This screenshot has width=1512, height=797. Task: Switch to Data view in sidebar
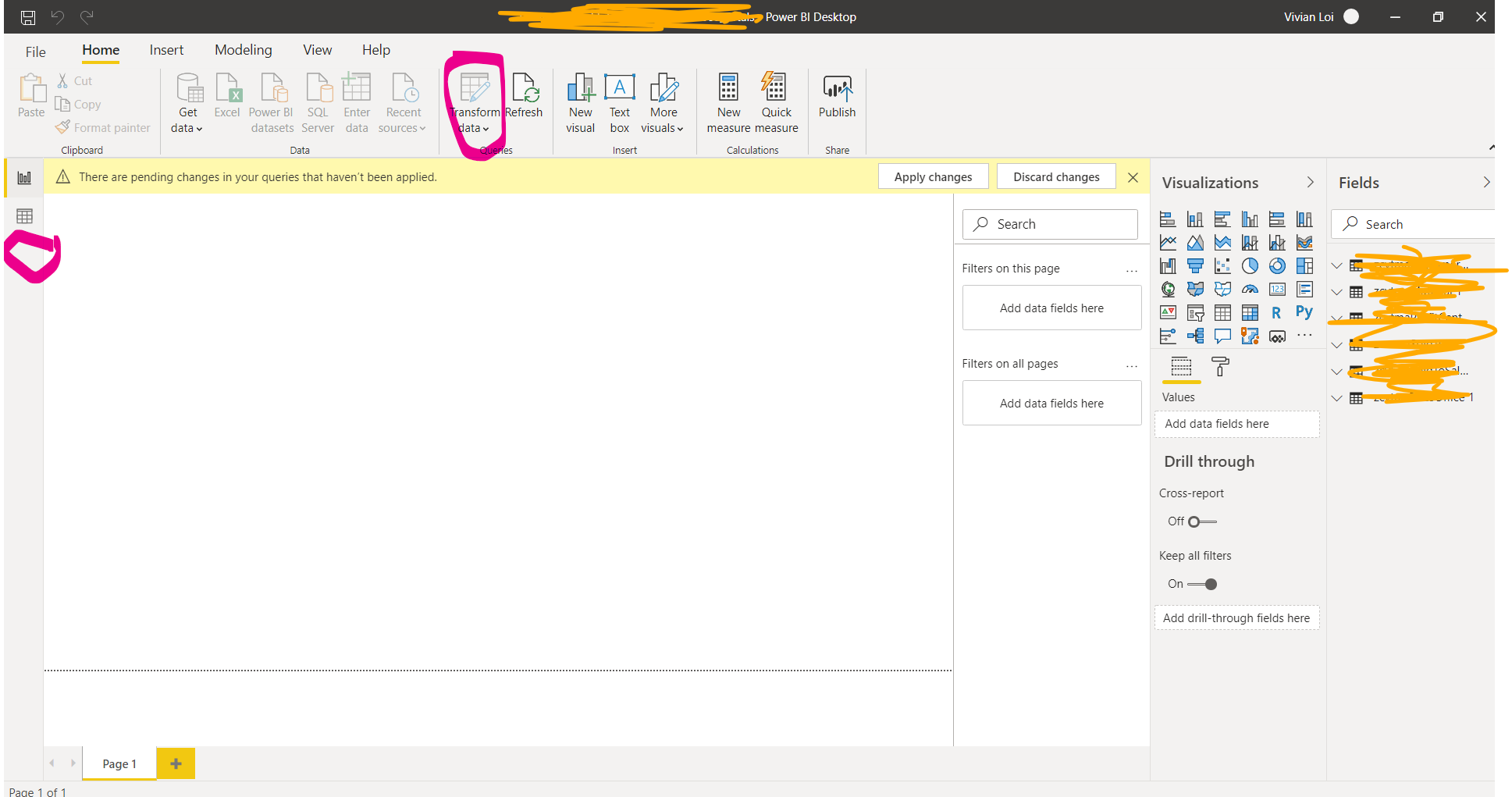[x=24, y=216]
